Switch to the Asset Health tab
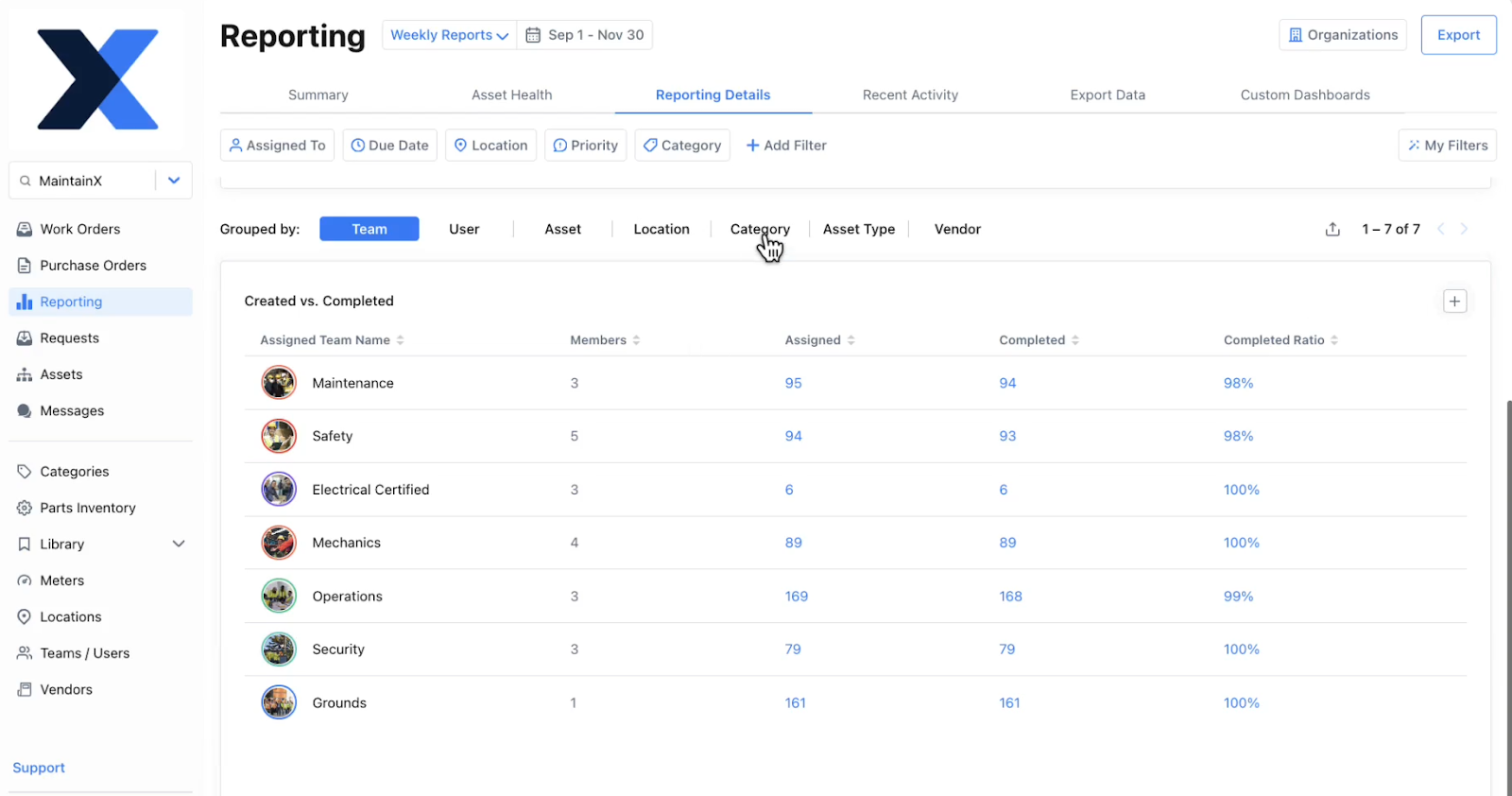 [x=512, y=95]
